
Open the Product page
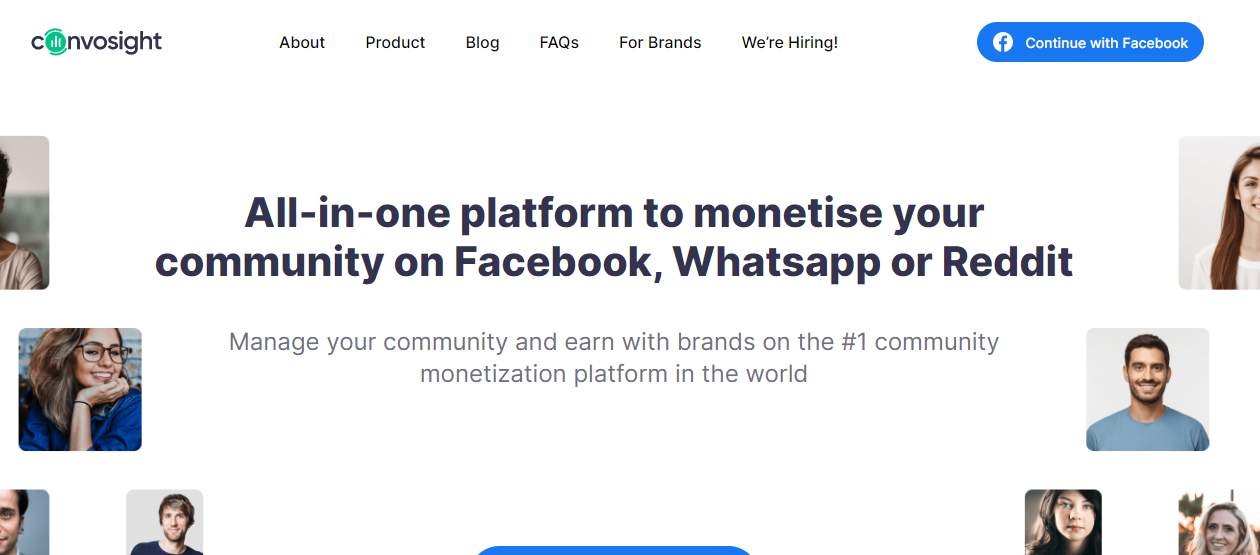click(395, 42)
